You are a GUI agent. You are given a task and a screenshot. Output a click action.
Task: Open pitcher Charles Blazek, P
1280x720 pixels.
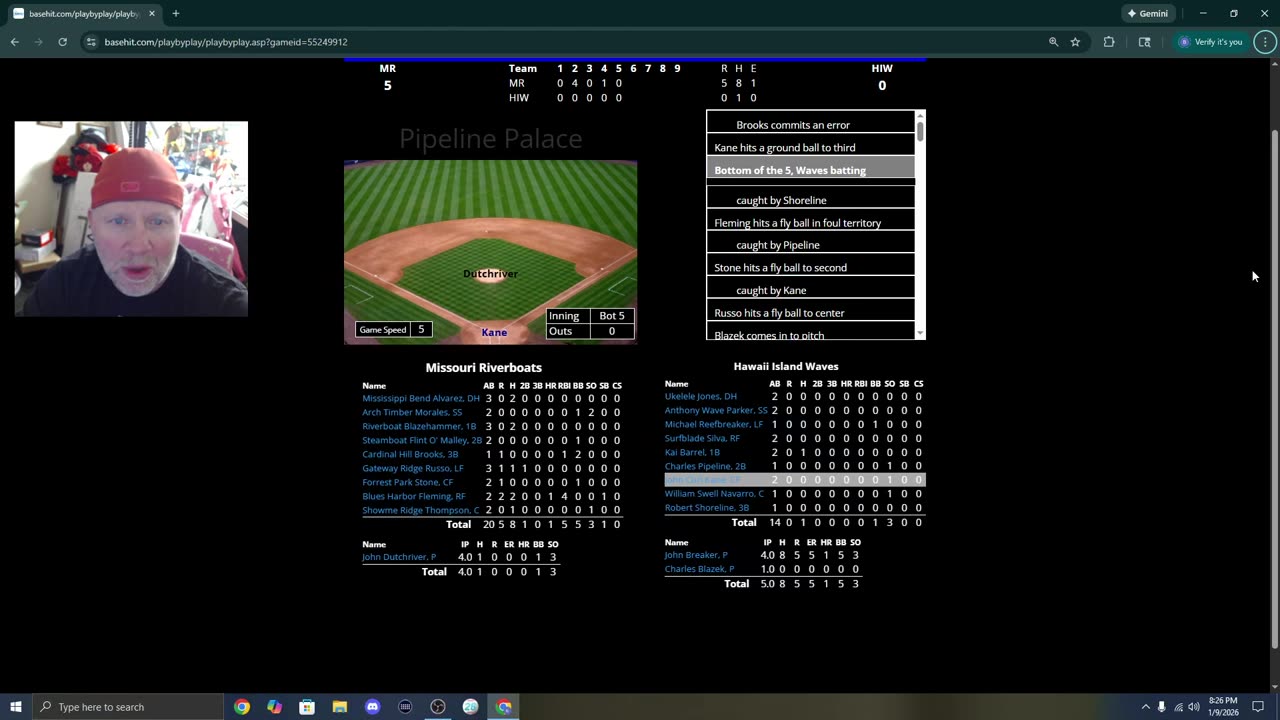699,569
